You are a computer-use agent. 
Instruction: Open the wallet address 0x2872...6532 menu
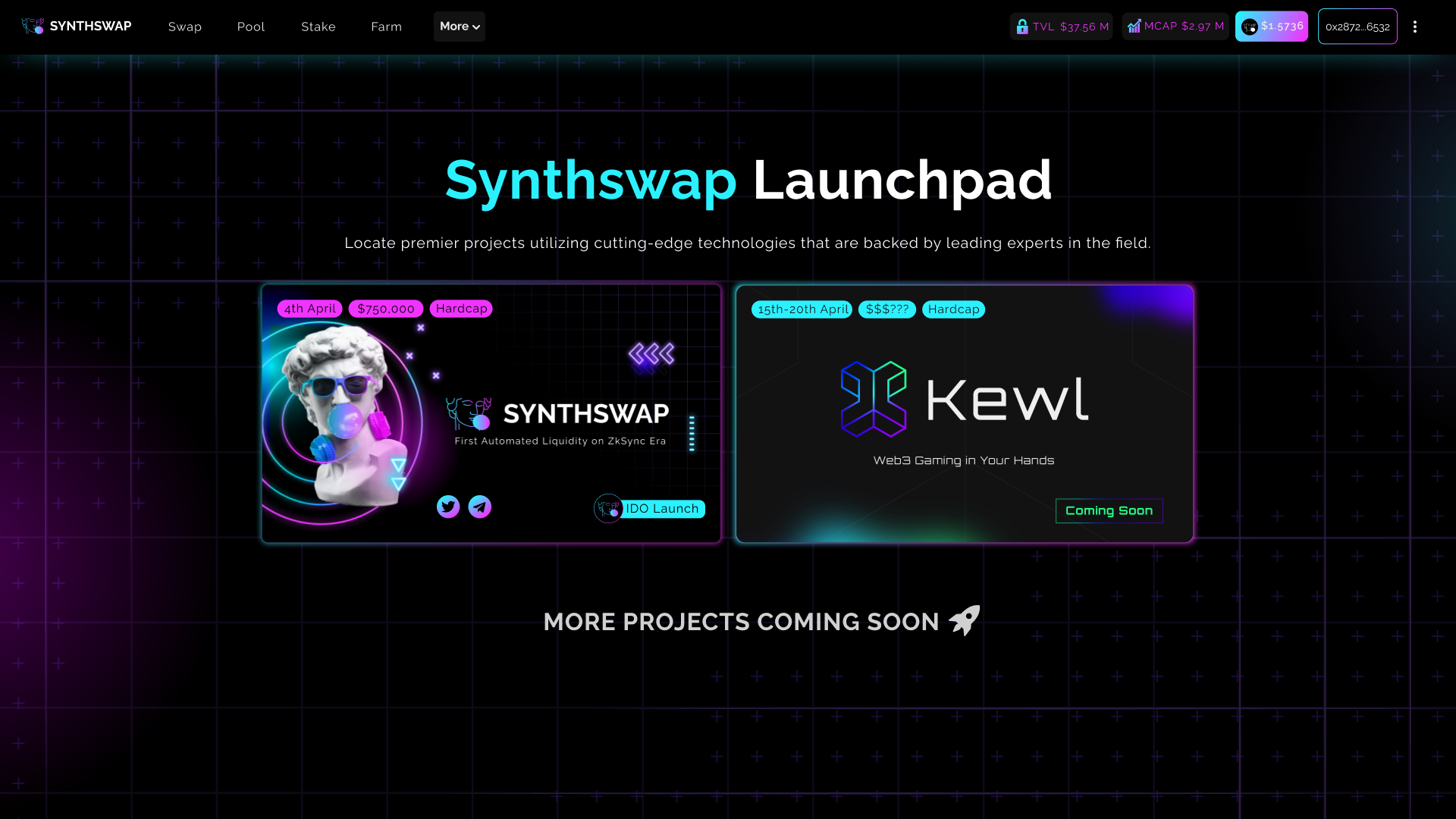click(x=1357, y=27)
